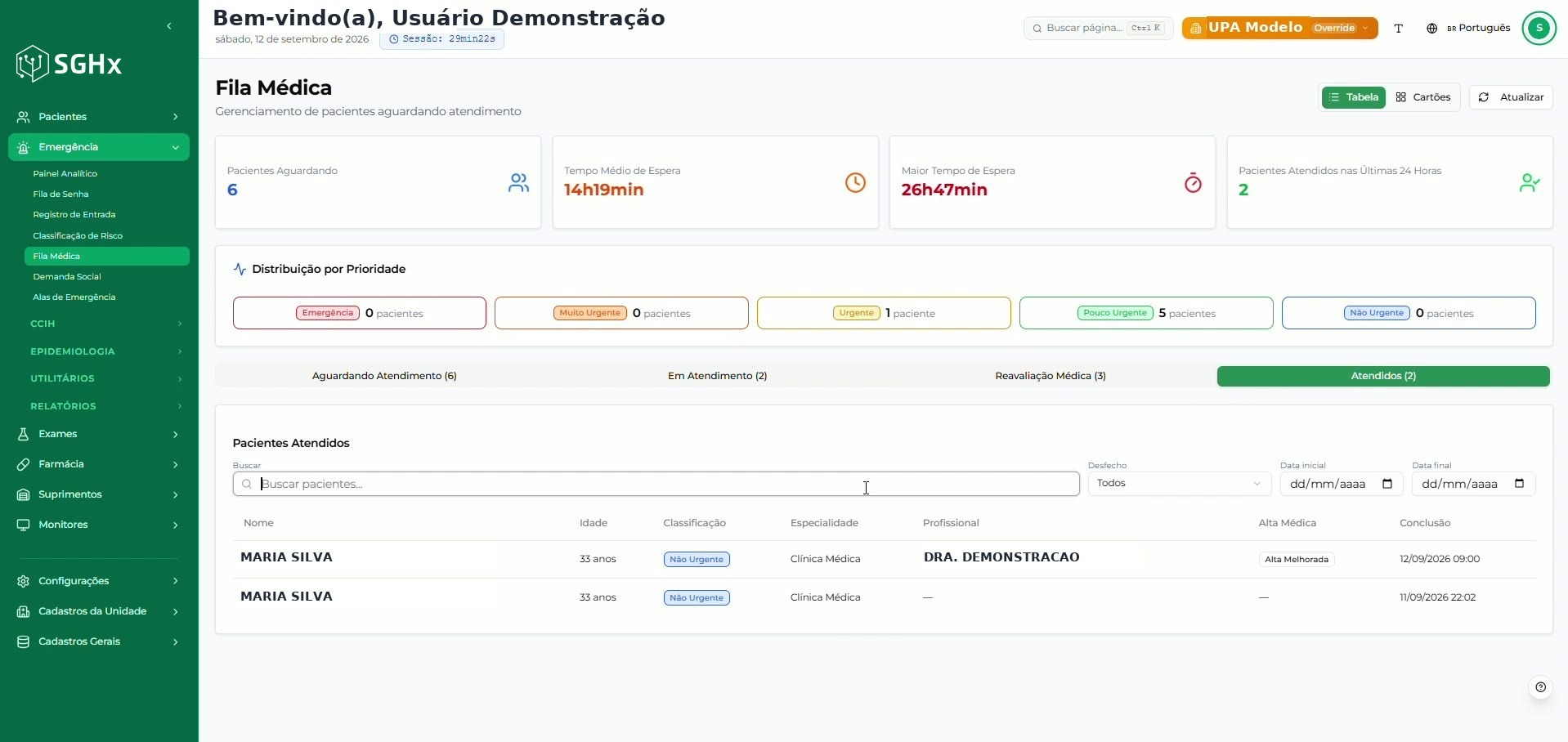Click the Cadastros Gerais database icon
1568x742 pixels.
pos(24,641)
